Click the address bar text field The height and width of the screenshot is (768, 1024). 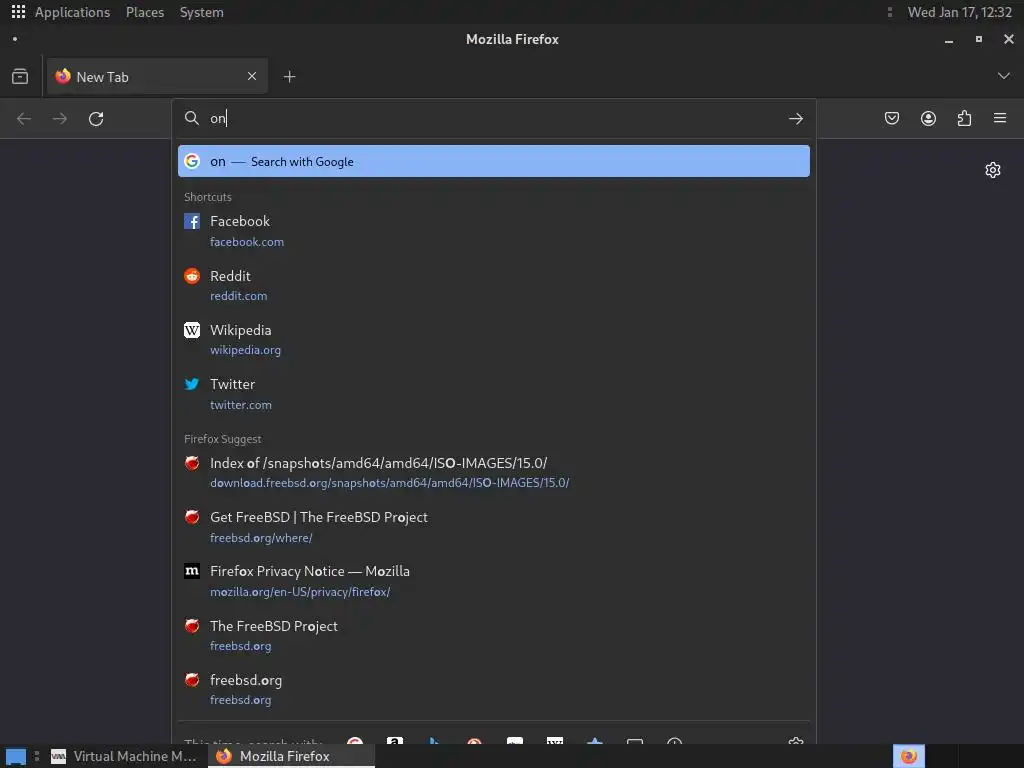(x=494, y=118)
